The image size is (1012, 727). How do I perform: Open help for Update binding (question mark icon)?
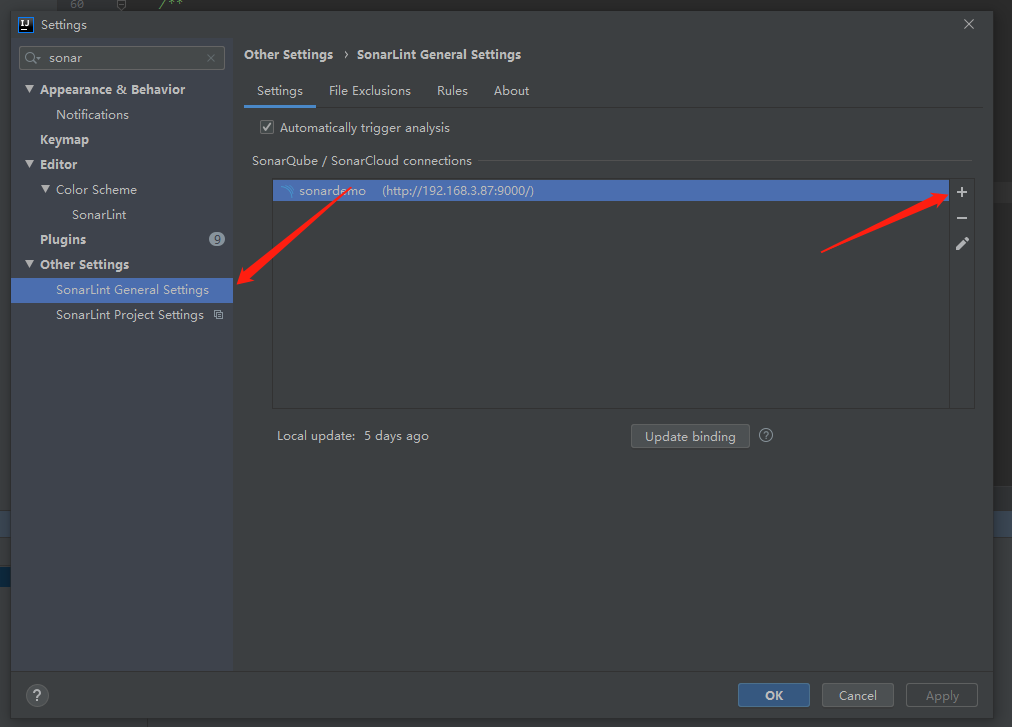pos(765,435)
